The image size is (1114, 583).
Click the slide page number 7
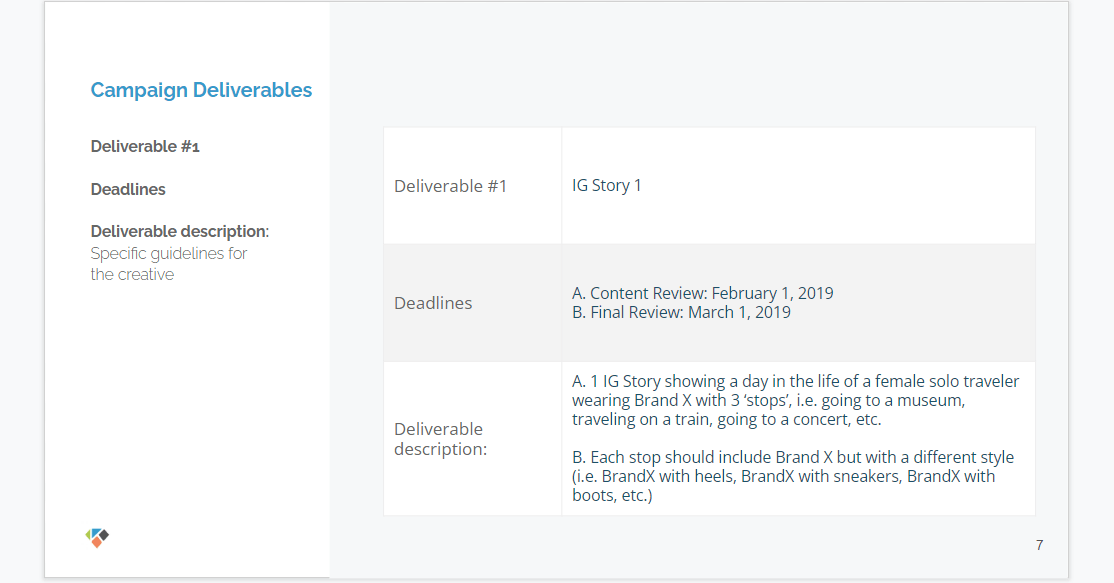pos(1039,545)
